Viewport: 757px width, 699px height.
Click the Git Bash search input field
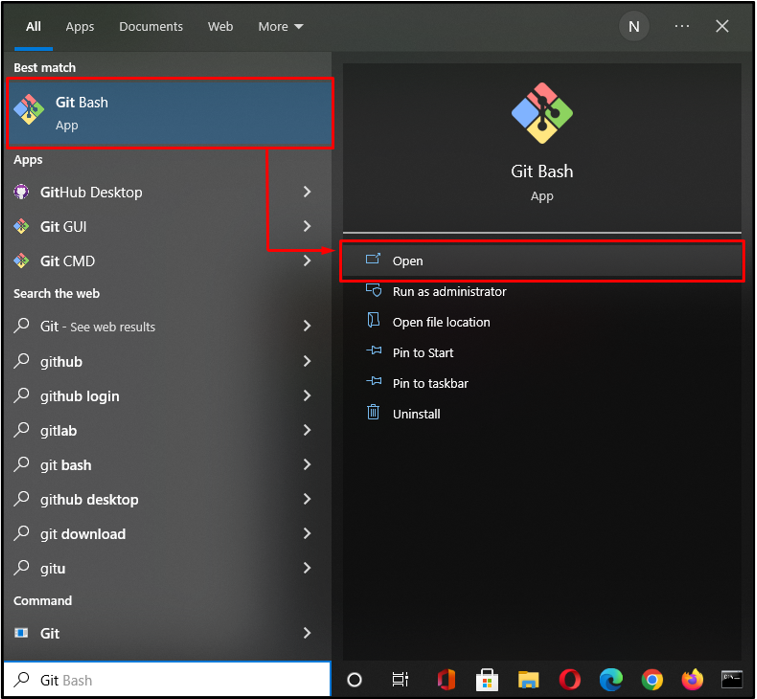pyautogui.click(x=167, y=680)
